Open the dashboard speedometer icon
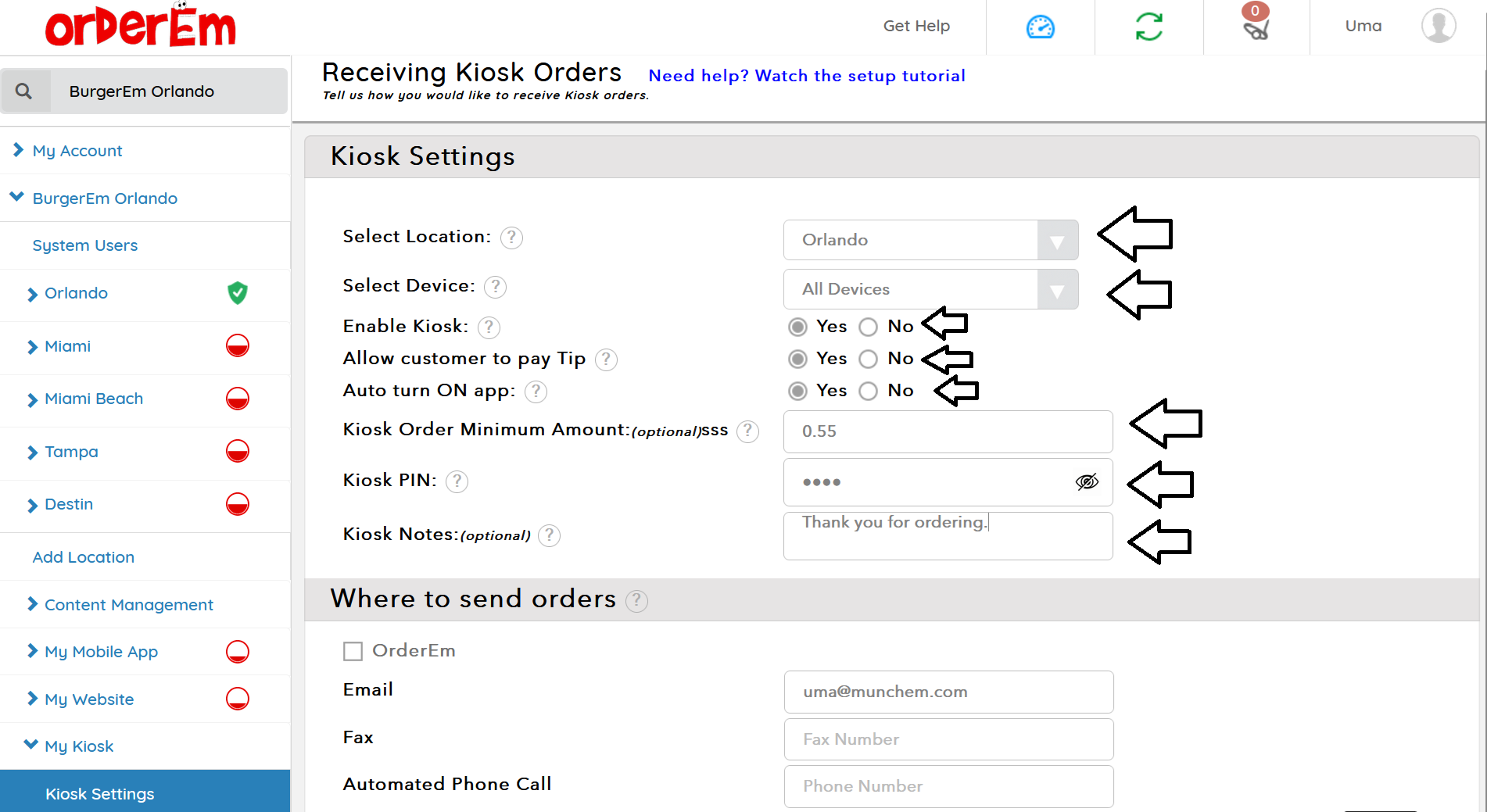Viewport: 1487px width, 812px height. point(1040,27)
